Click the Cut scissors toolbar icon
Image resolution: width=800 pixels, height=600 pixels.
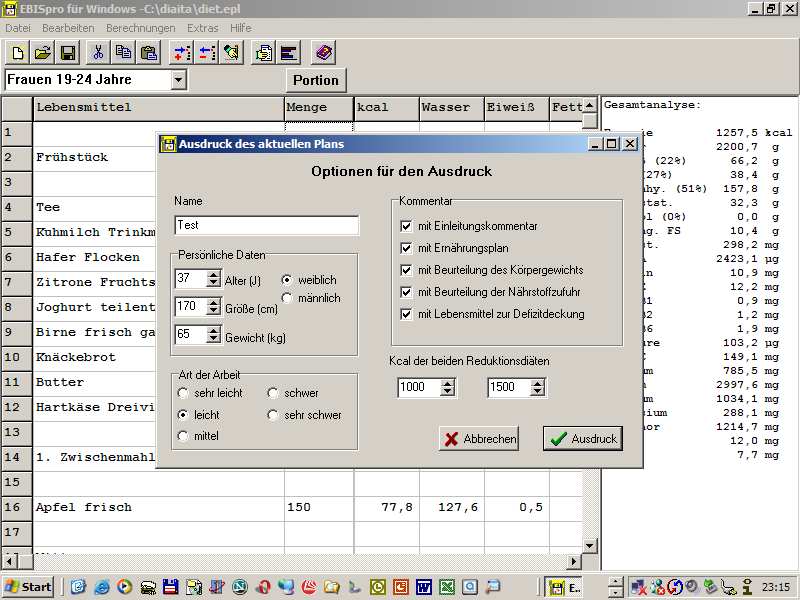(98, 53)
